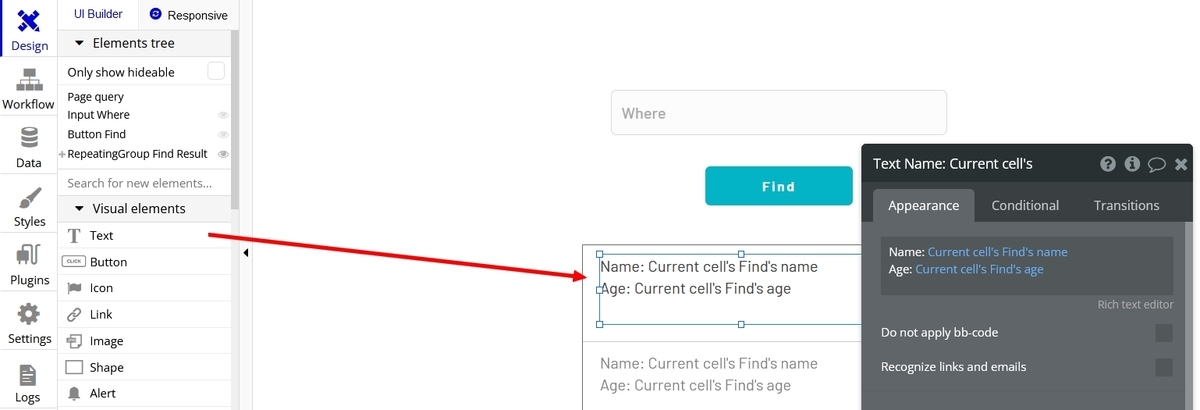Toggle visibility eye for RepeatingGroup Find Result
Screen dimensions: 1200x410
click(224, 154)
